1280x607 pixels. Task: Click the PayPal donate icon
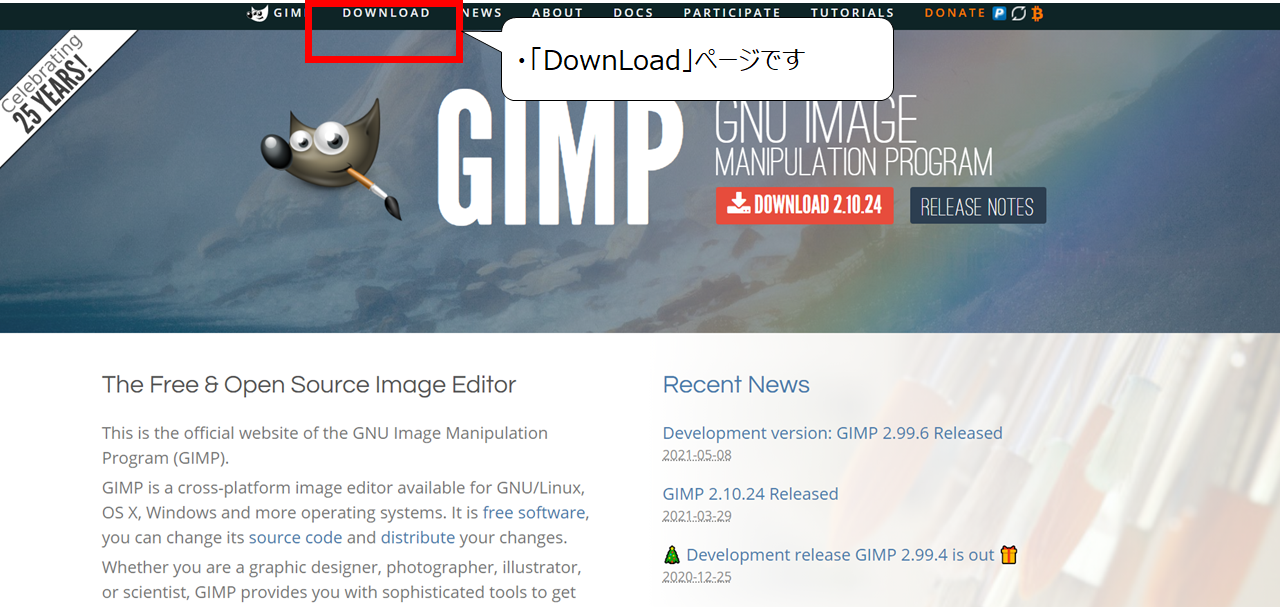tap(999, 13)
